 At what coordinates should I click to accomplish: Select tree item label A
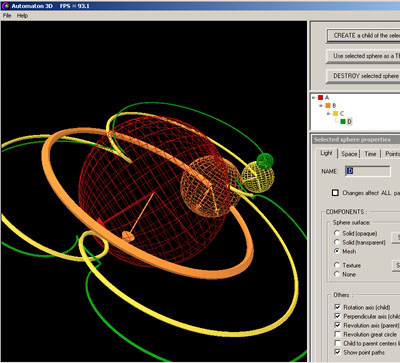[x=327, y=98]
